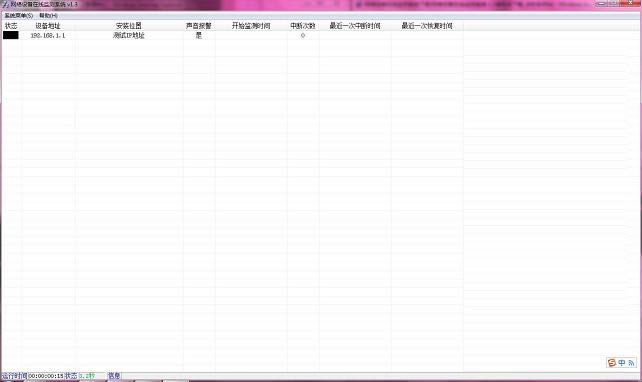Select the 192.168.1.1 device row
Image resolution: width=642 pixels, height=382 pixels.
tap(321, 36)
